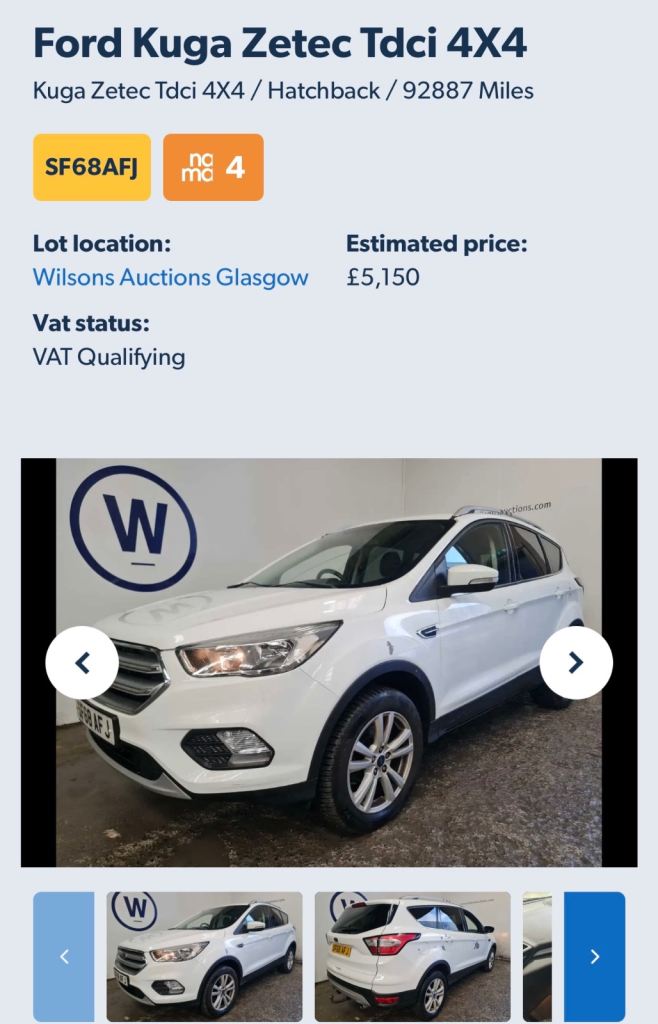Open the partially visible third thumbnail
Viewport: 658px width, 1024px height.
coord(537,956)
